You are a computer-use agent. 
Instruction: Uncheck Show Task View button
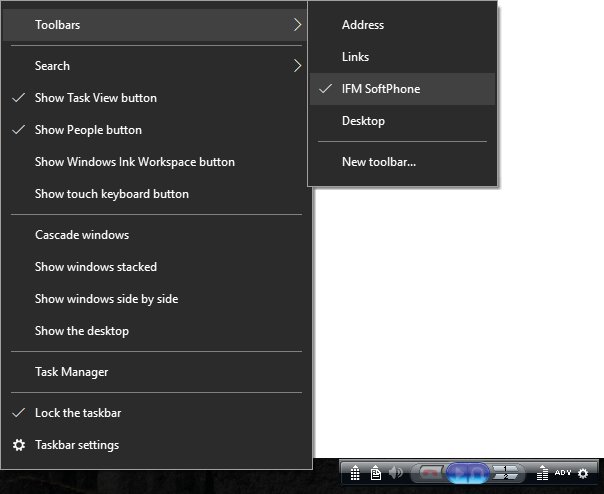(x=156, y=98)
